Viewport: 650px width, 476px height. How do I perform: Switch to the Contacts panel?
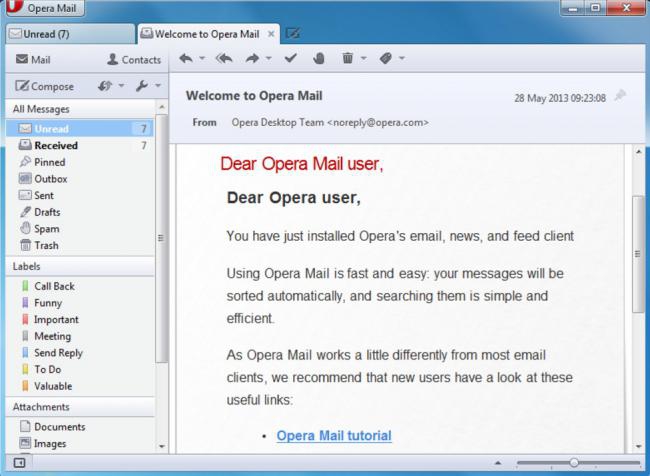tap(133, 60)
